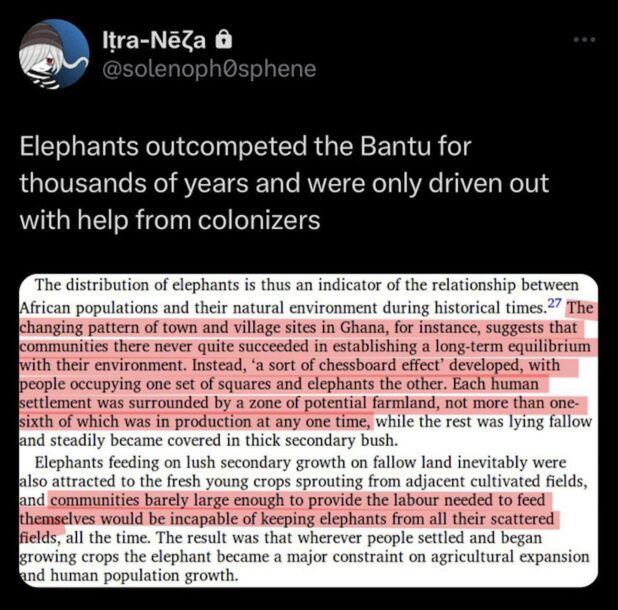Image resolution: width=618 pixels, height=610 pixels.
Task: Click the user's avatar profile picture
Action: (54, 53)
